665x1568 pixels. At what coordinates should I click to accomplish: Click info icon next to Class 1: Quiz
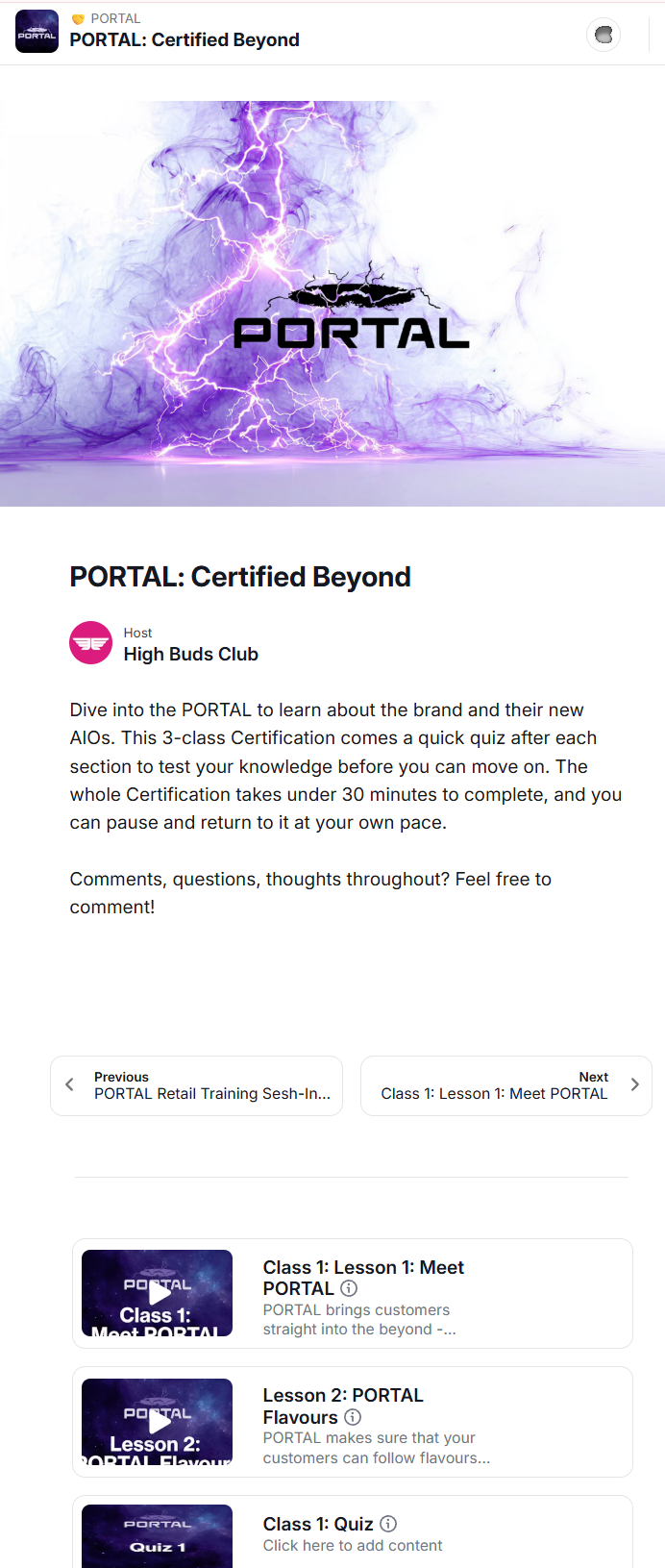point(388,1524)
